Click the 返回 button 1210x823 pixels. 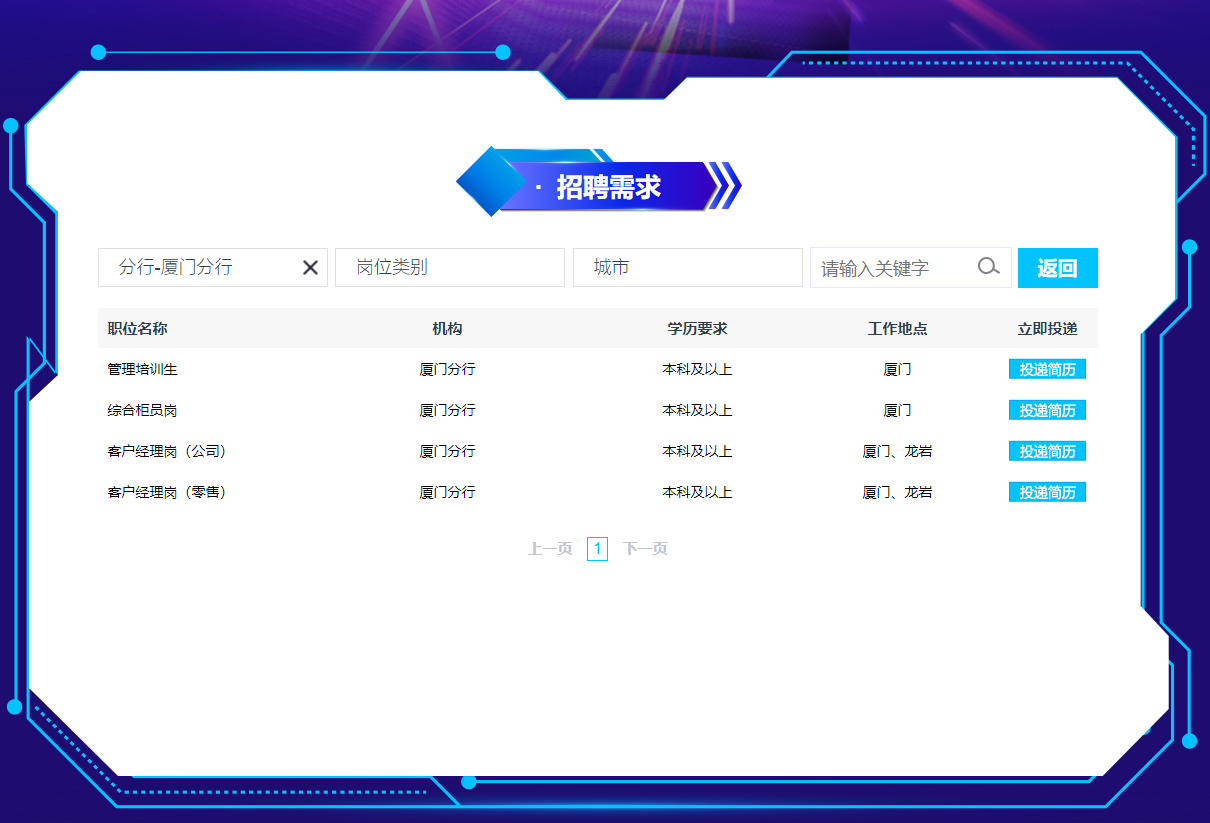tap(1058, 268)
